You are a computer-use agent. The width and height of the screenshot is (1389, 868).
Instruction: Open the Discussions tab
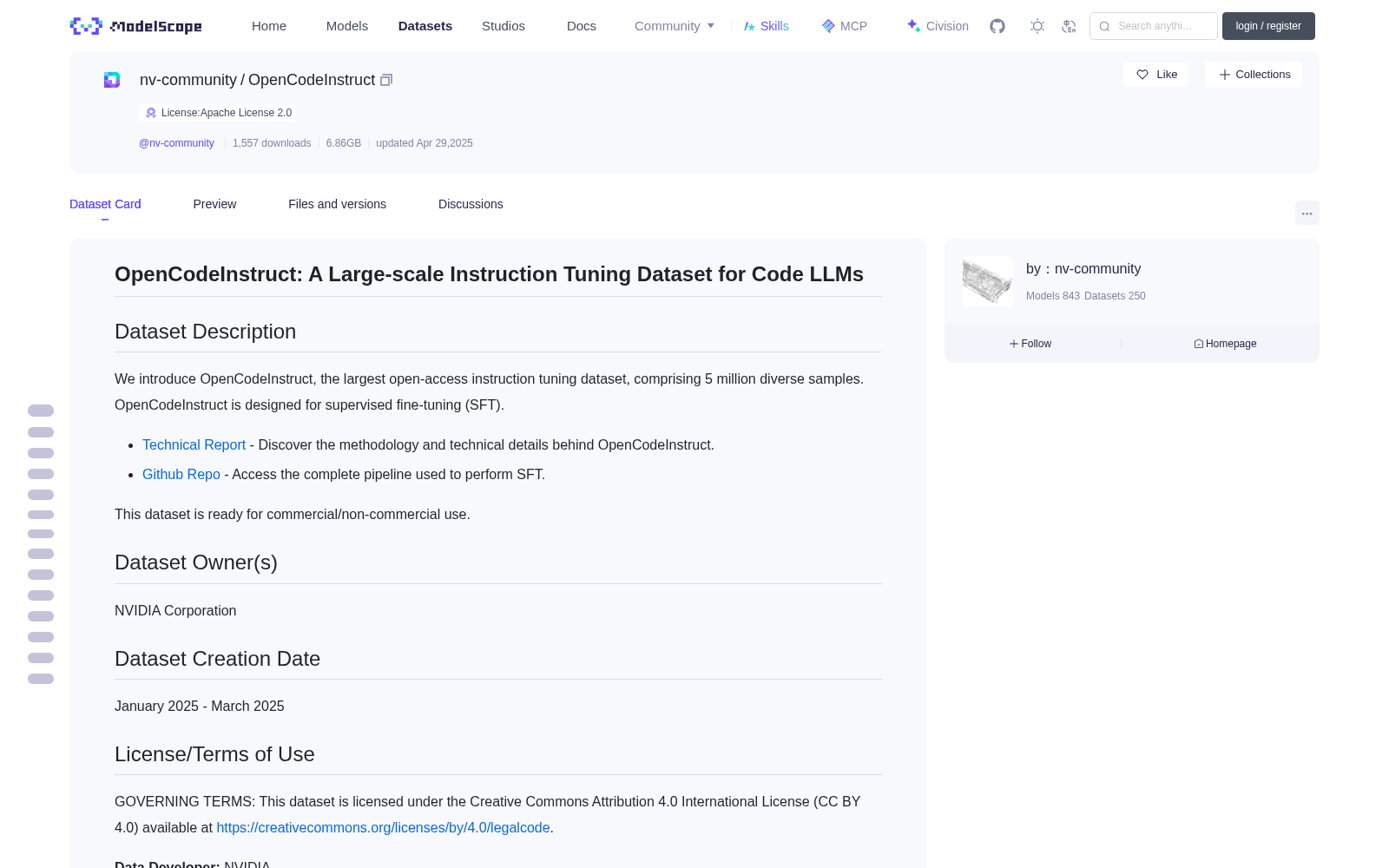[471, 204]
